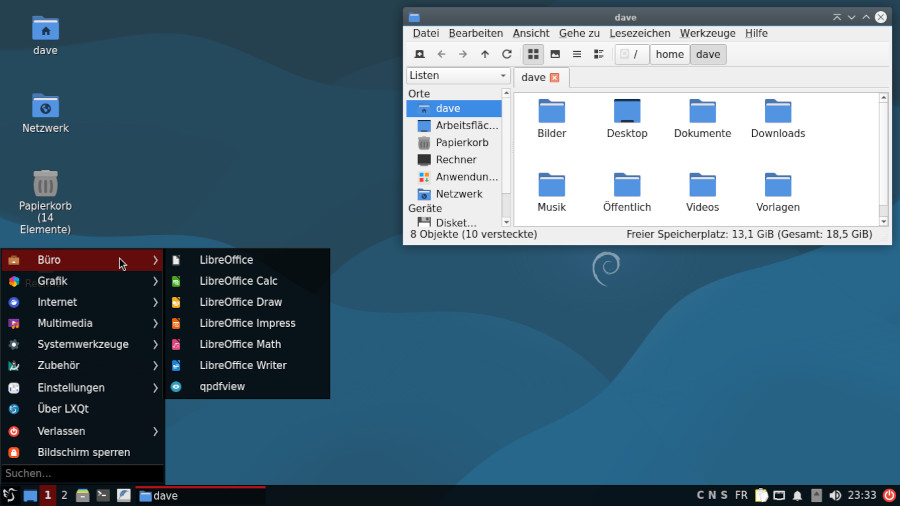Switch to detailed list view mode
Image resolution: width=900 pixels, height=506 pixels.
pyautogui.click(x=599, y=55)
